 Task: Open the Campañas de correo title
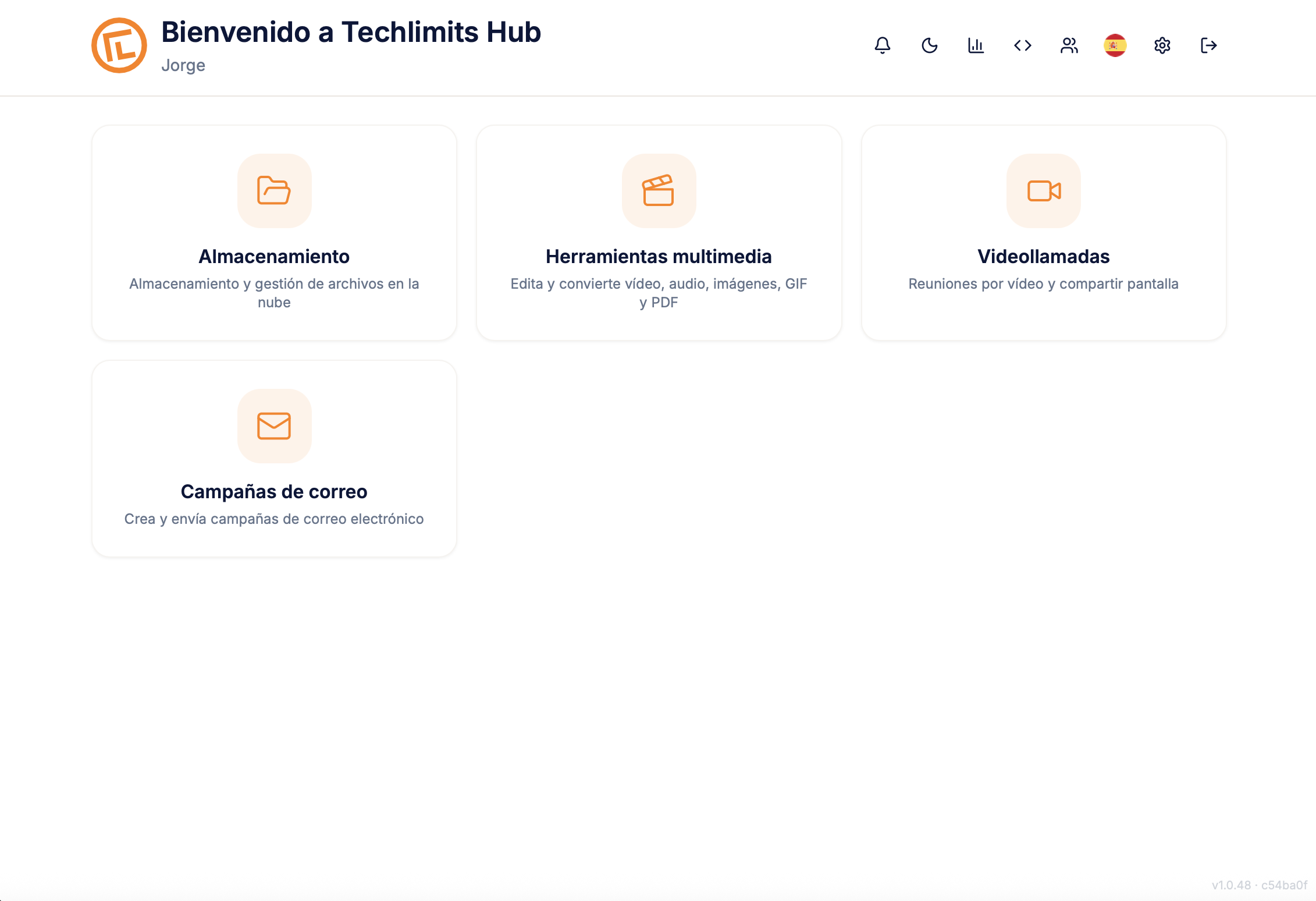coord(274,492)
